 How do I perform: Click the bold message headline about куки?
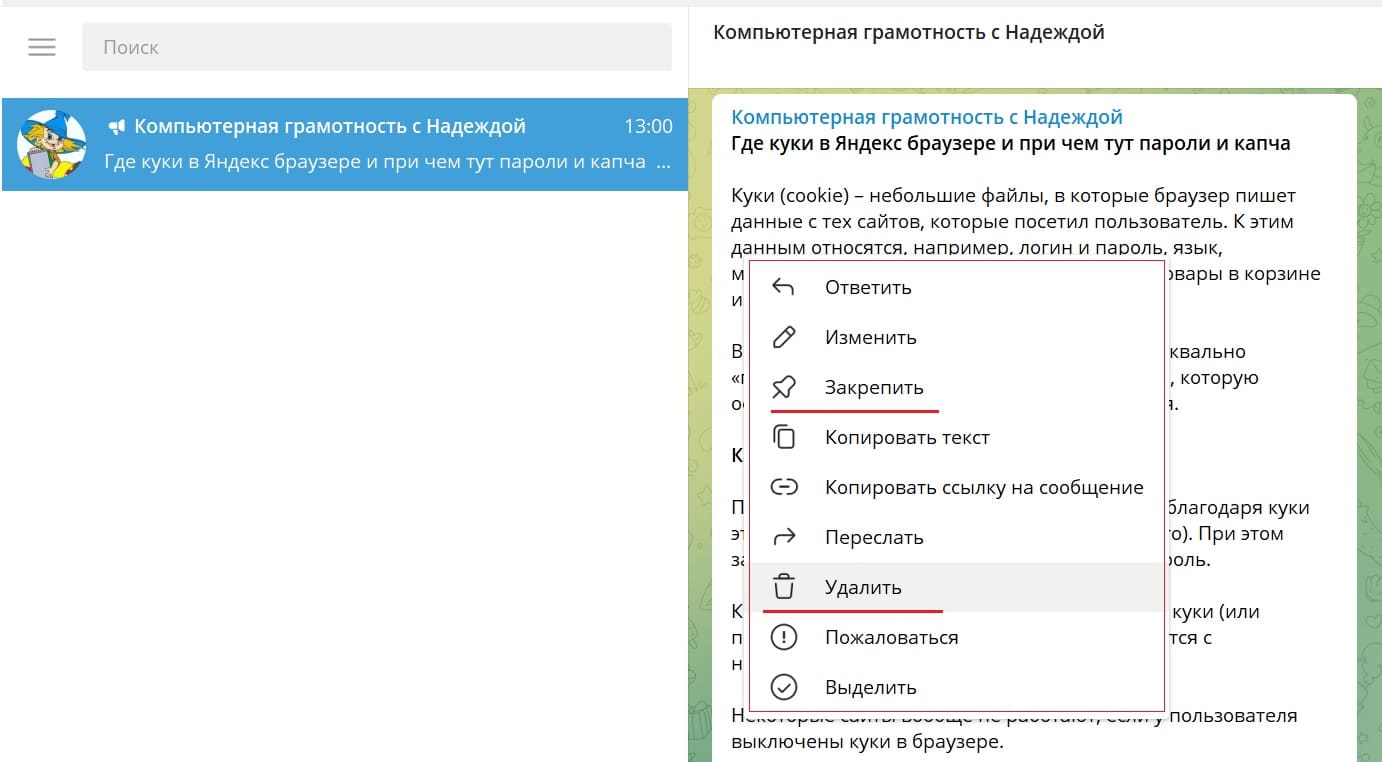[1010, 144]
